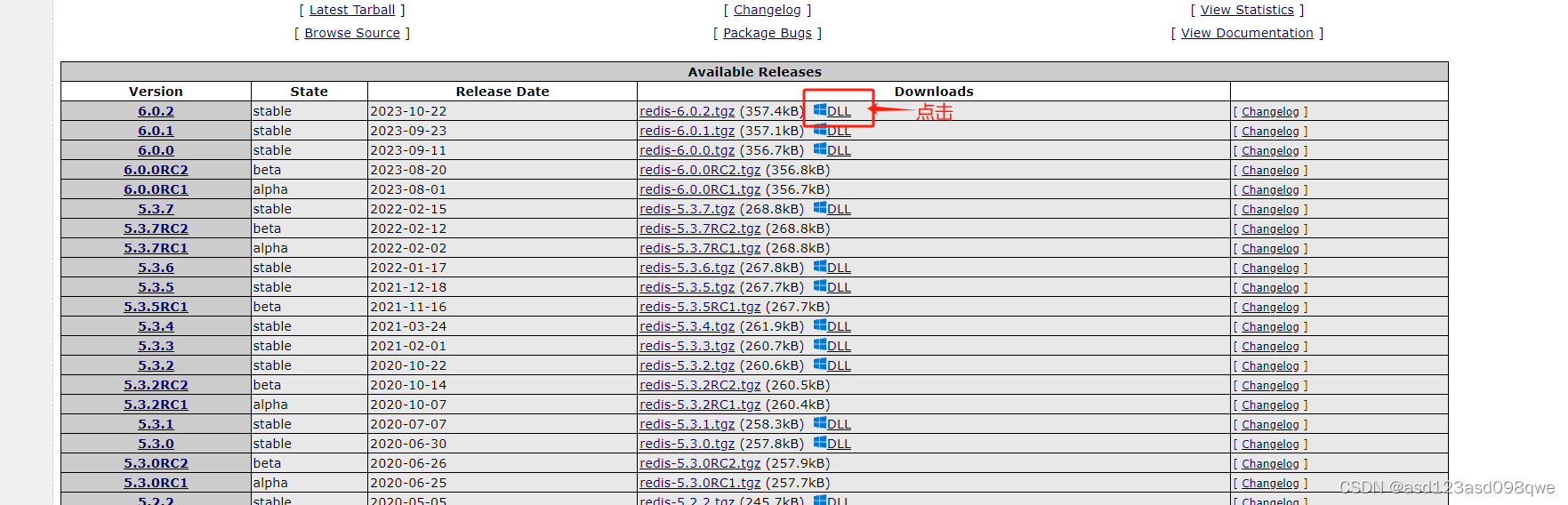Download redis-6.0.0RC2.tgz
The width and height of the screenshot is (1568, 505).
[x=700, y=170]
